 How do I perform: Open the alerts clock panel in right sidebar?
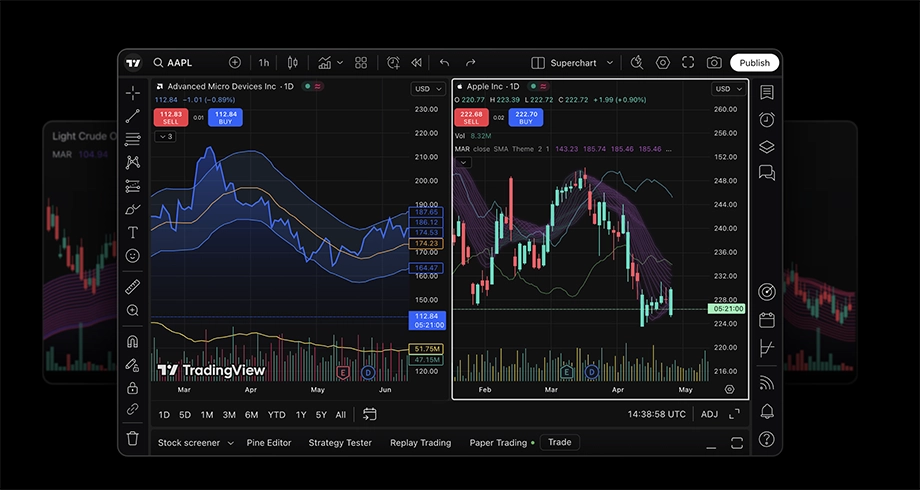pyautogui.click(x=767, y=120)
